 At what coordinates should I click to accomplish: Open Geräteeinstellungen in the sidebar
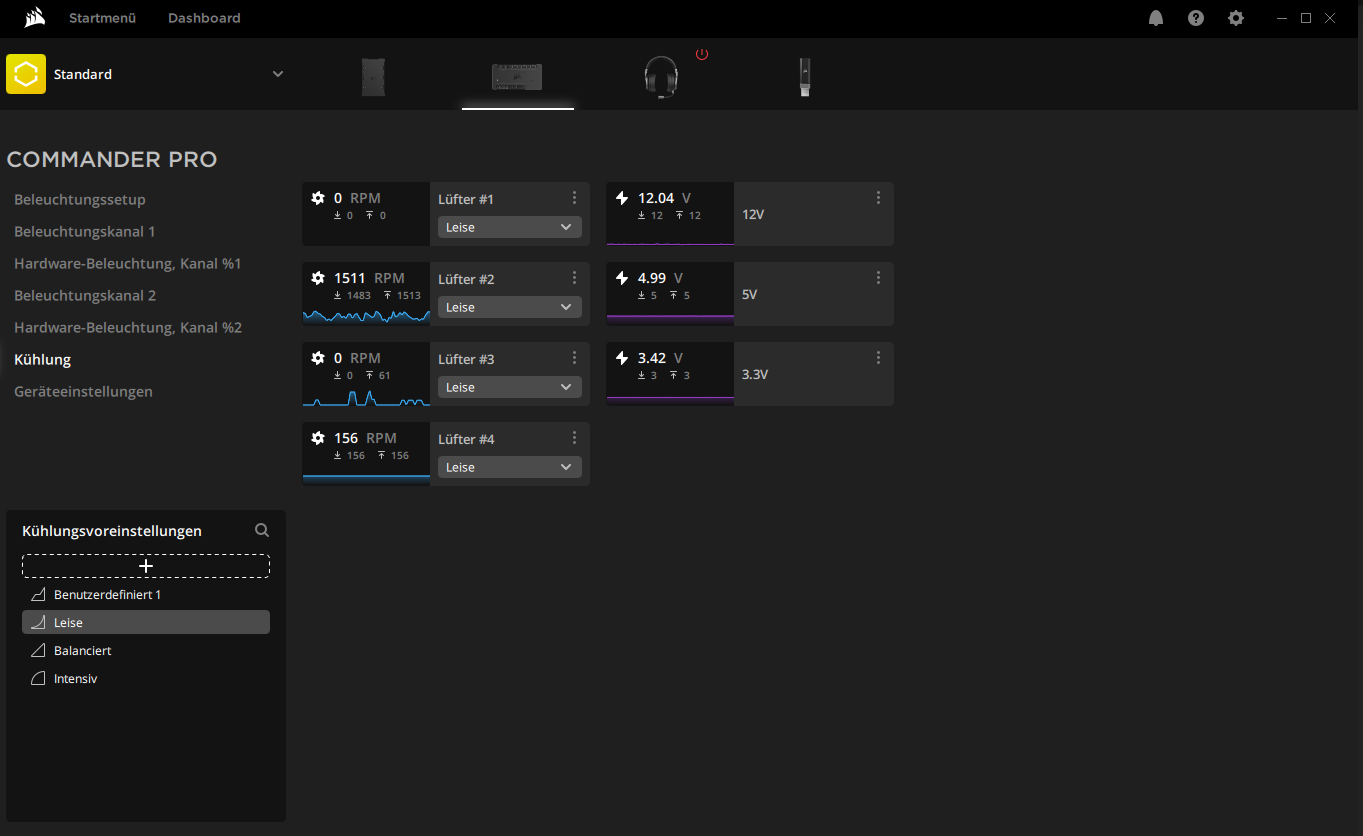[84, 391]
